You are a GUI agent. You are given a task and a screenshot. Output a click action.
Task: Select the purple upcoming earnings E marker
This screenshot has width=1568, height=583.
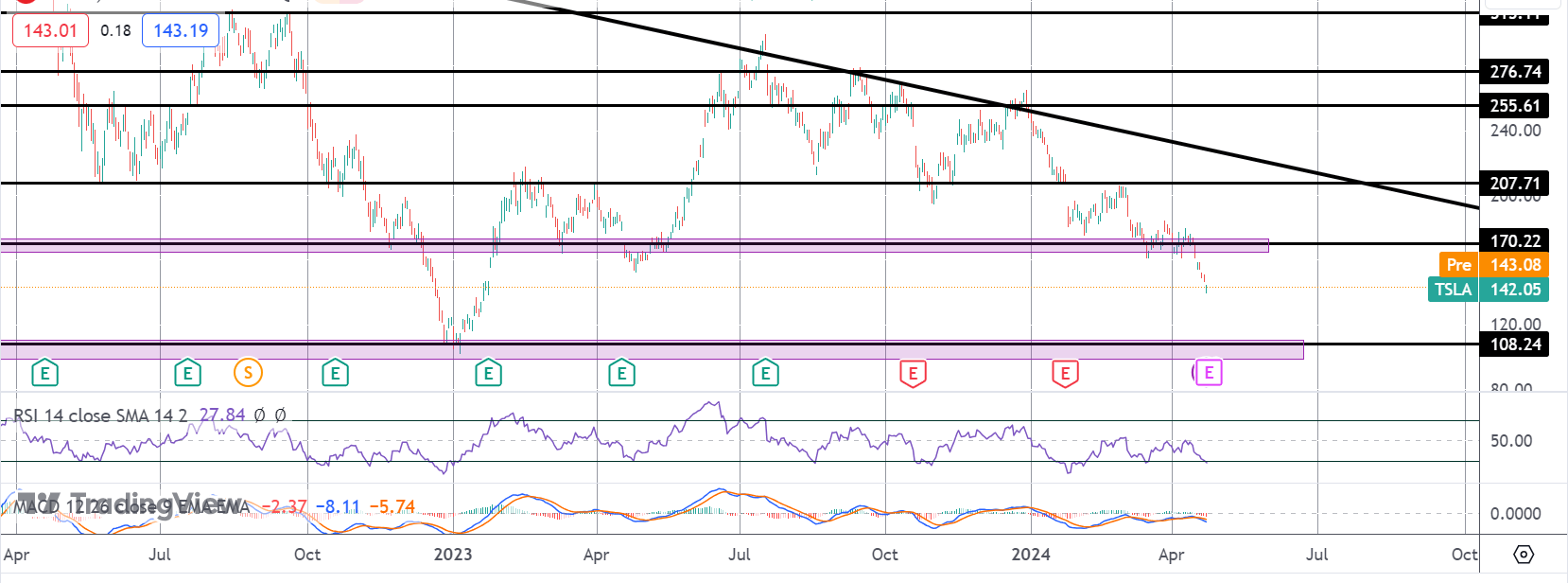click(x=1209, y=372)
